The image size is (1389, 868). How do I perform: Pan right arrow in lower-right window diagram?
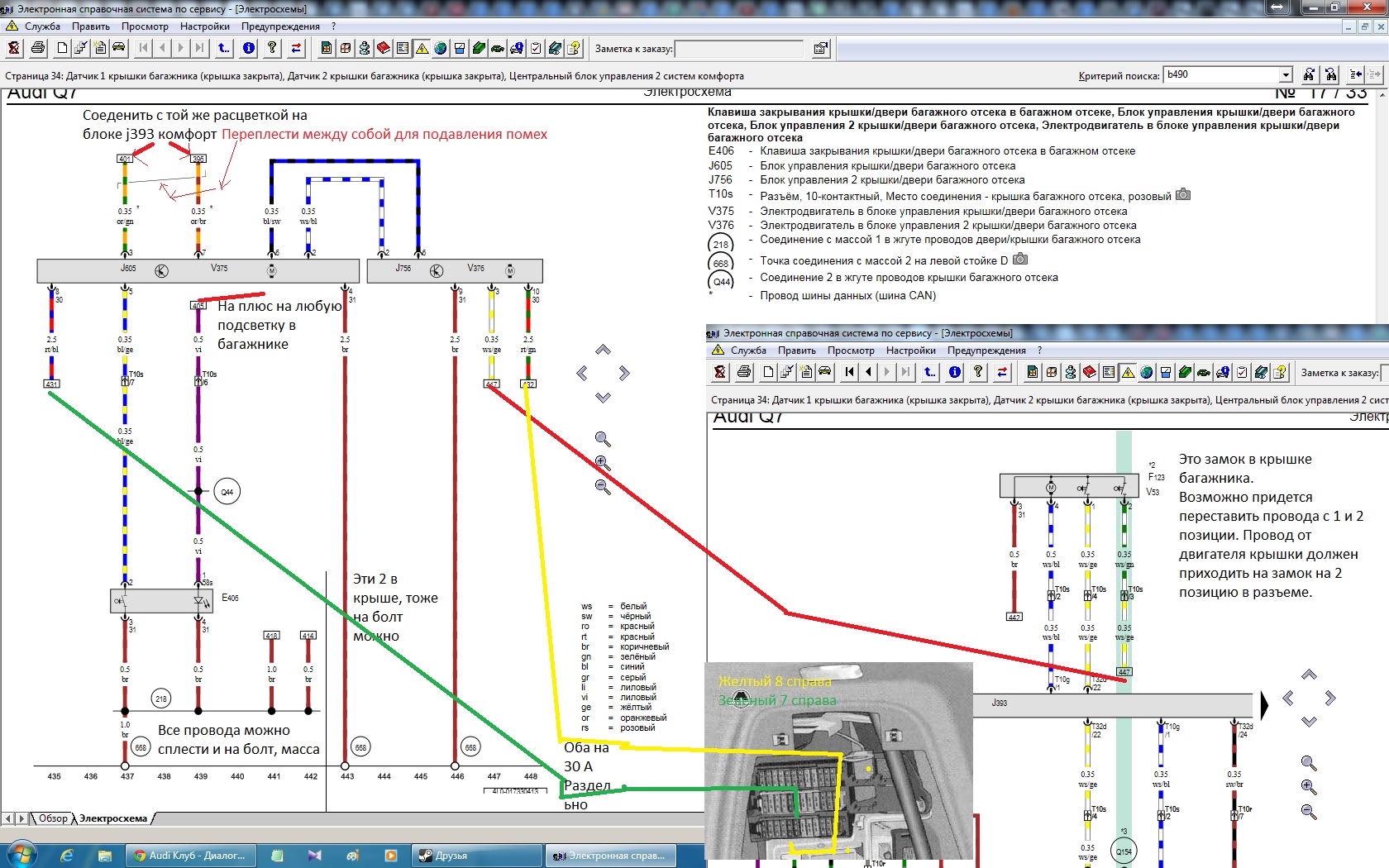point(1330,699)
